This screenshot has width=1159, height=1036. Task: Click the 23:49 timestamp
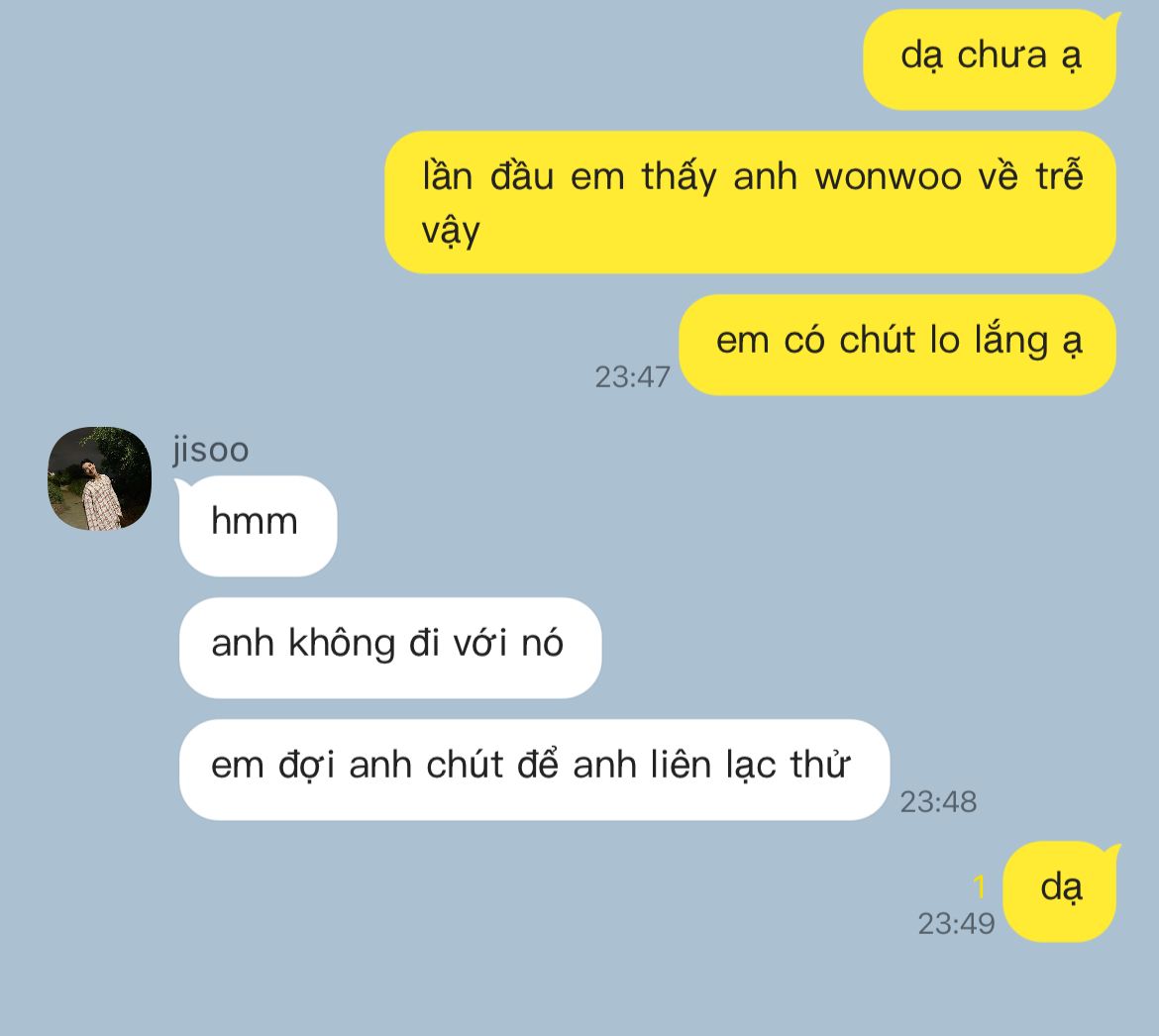[x=956, y=924]
